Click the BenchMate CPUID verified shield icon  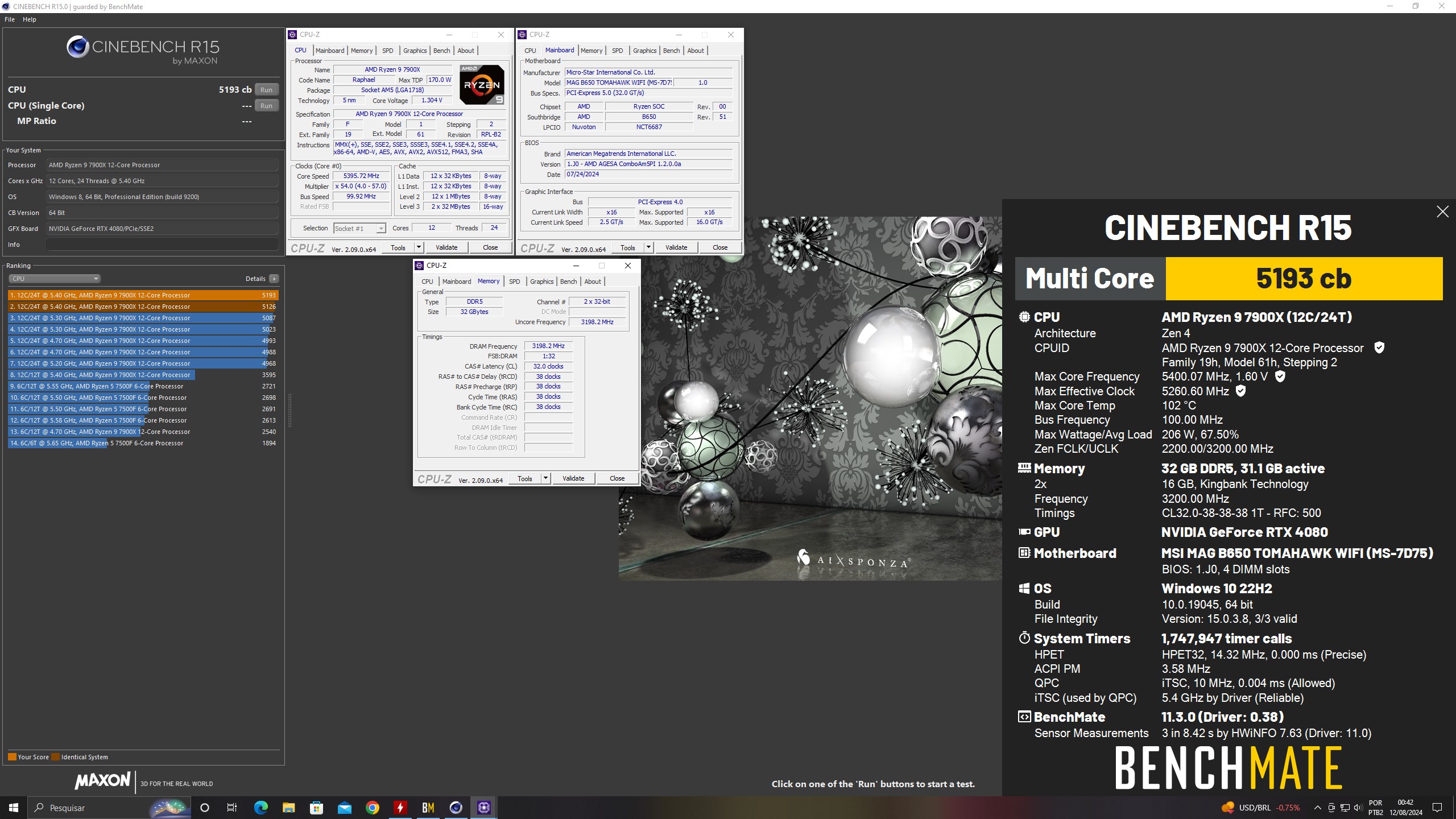coord(1379,348)
